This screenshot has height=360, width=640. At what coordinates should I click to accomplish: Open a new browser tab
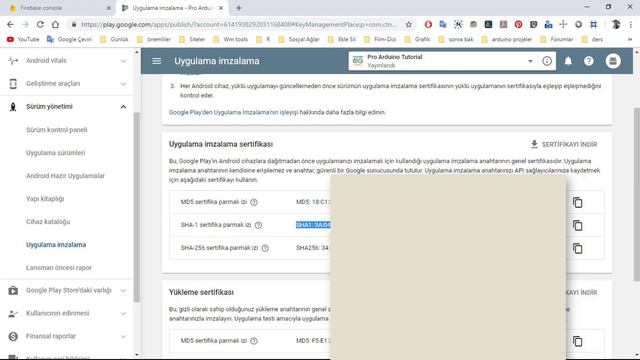pyautogui.click(x=239, y=8)
